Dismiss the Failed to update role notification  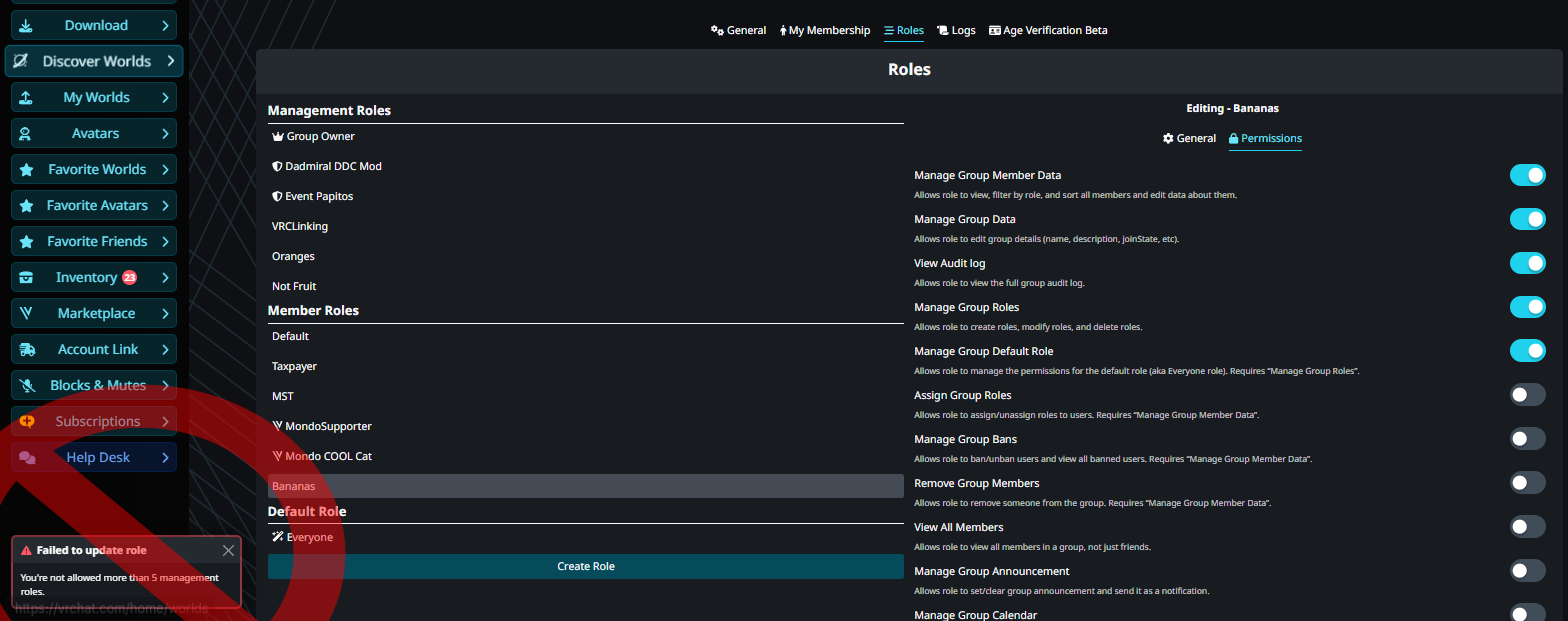pos(229,550)
